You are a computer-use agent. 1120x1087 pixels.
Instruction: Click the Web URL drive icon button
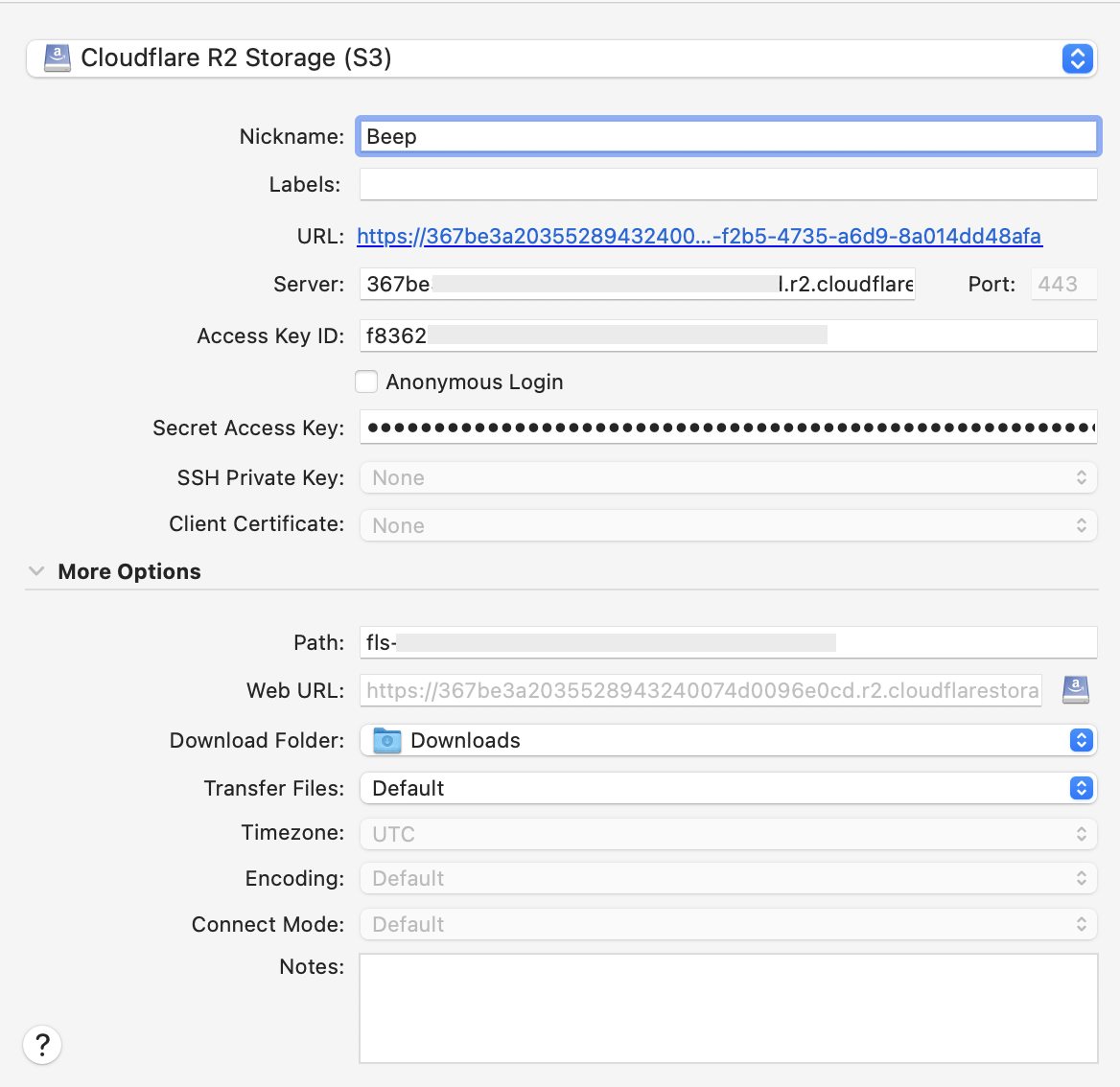coord(1075,690)
